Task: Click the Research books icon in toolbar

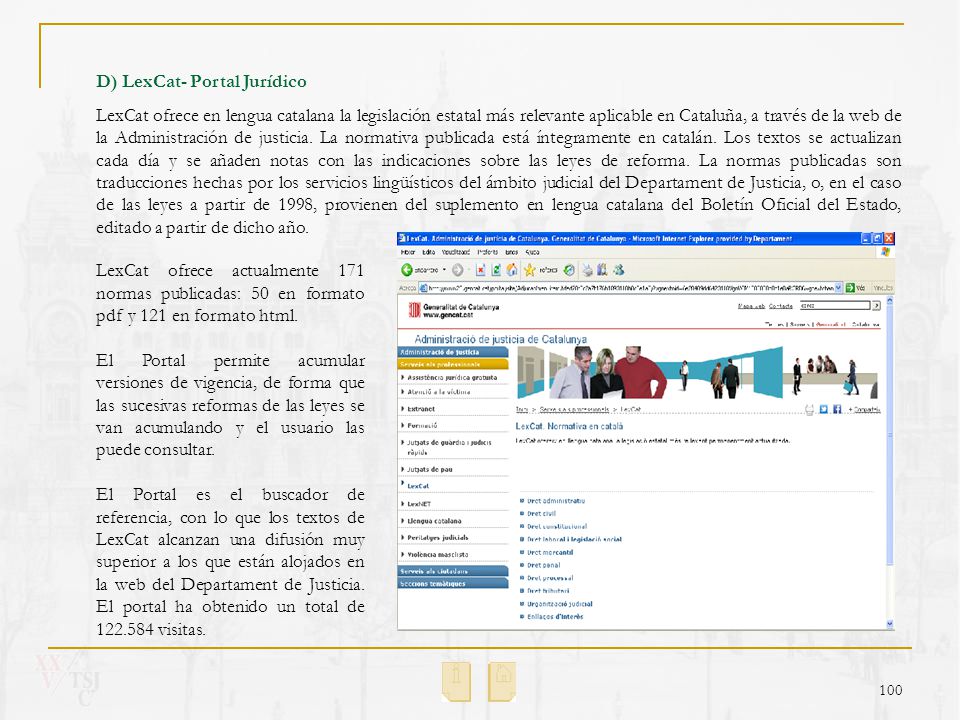Action: point(602,270)
